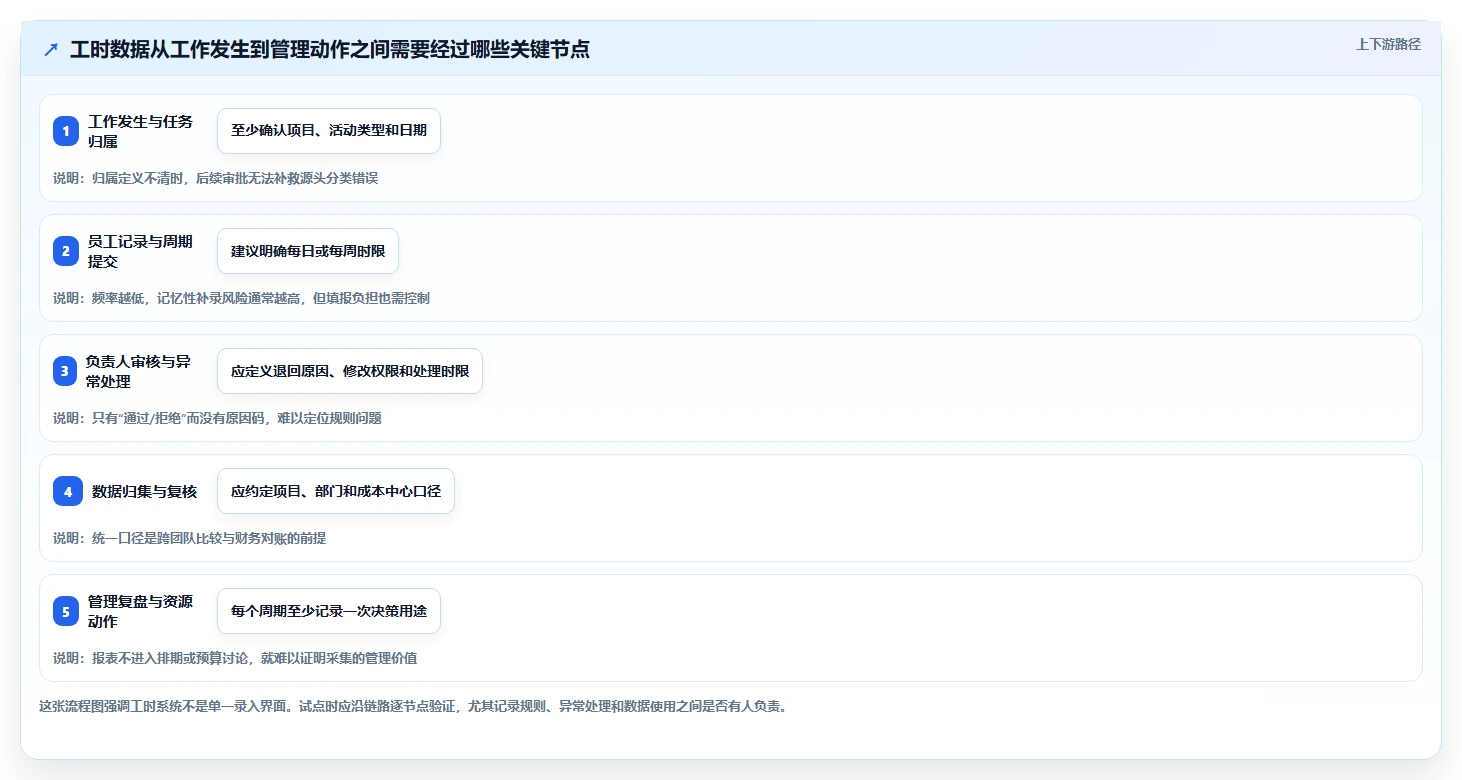Click the 每个周期至少记录一次决策用途 pill

pyautogui.click(x=329, y=611)
